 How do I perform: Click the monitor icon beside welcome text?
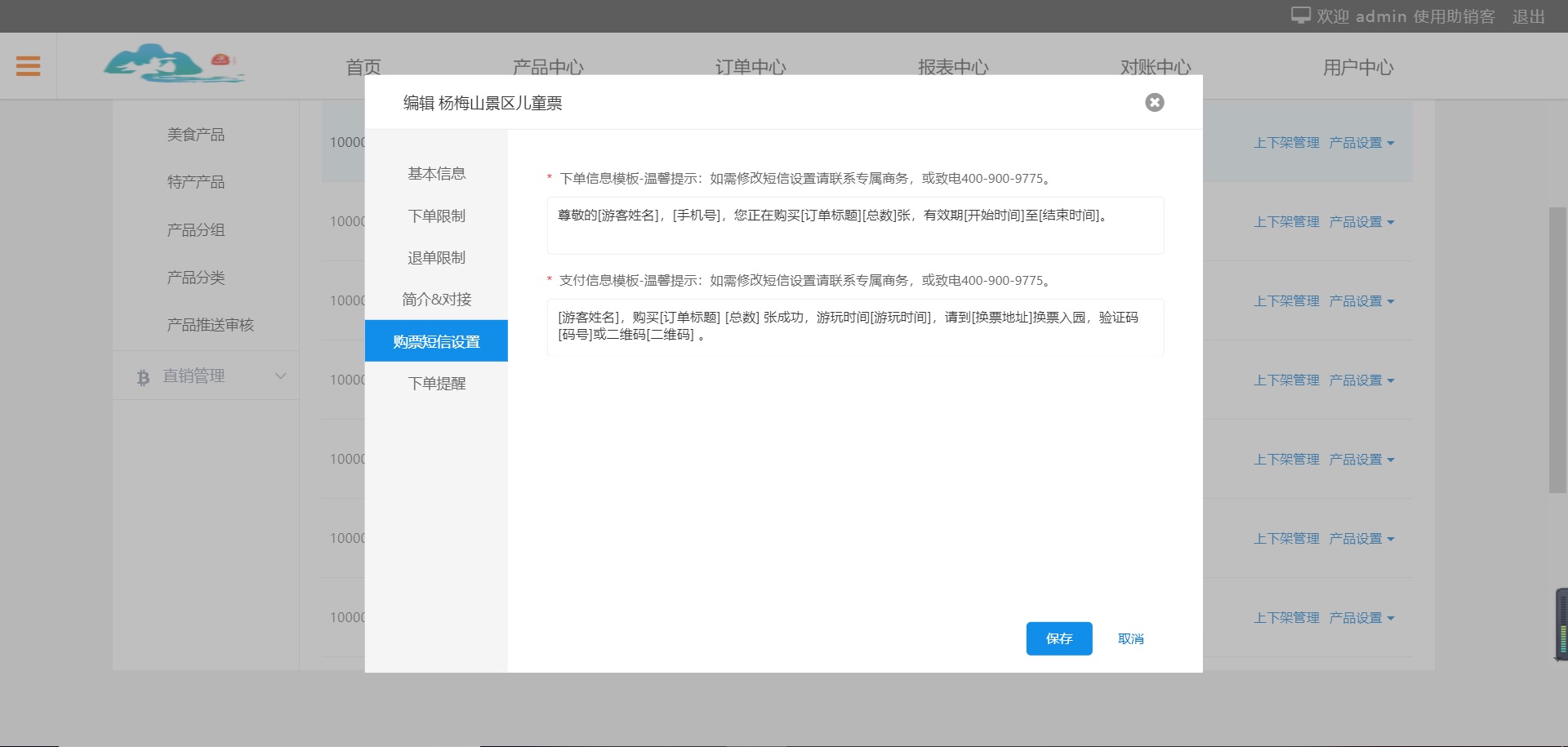pyautogui.click(x=1300, y=16)
